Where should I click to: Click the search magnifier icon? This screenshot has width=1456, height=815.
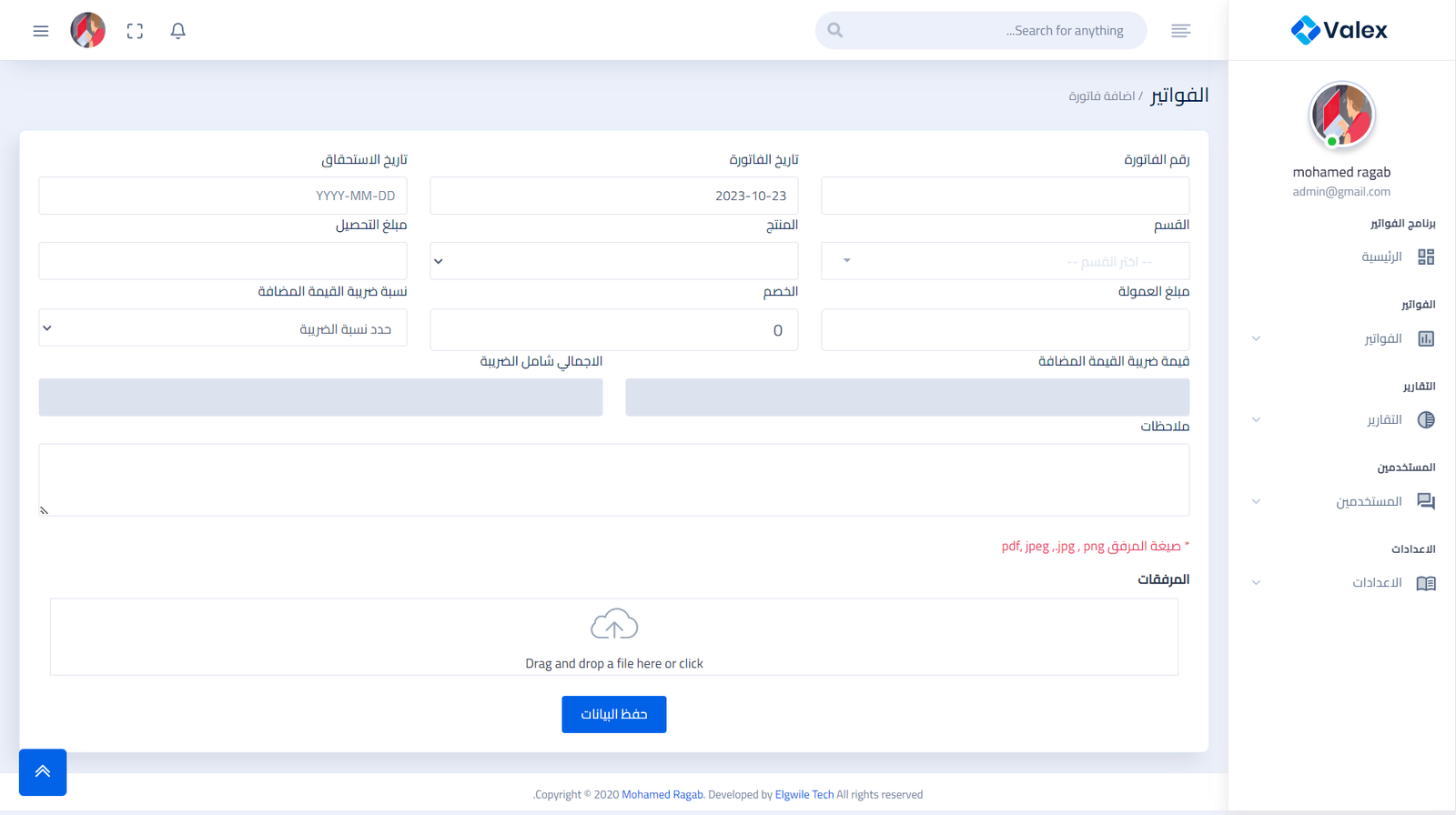pyautogui.click(x=835, y=31)
